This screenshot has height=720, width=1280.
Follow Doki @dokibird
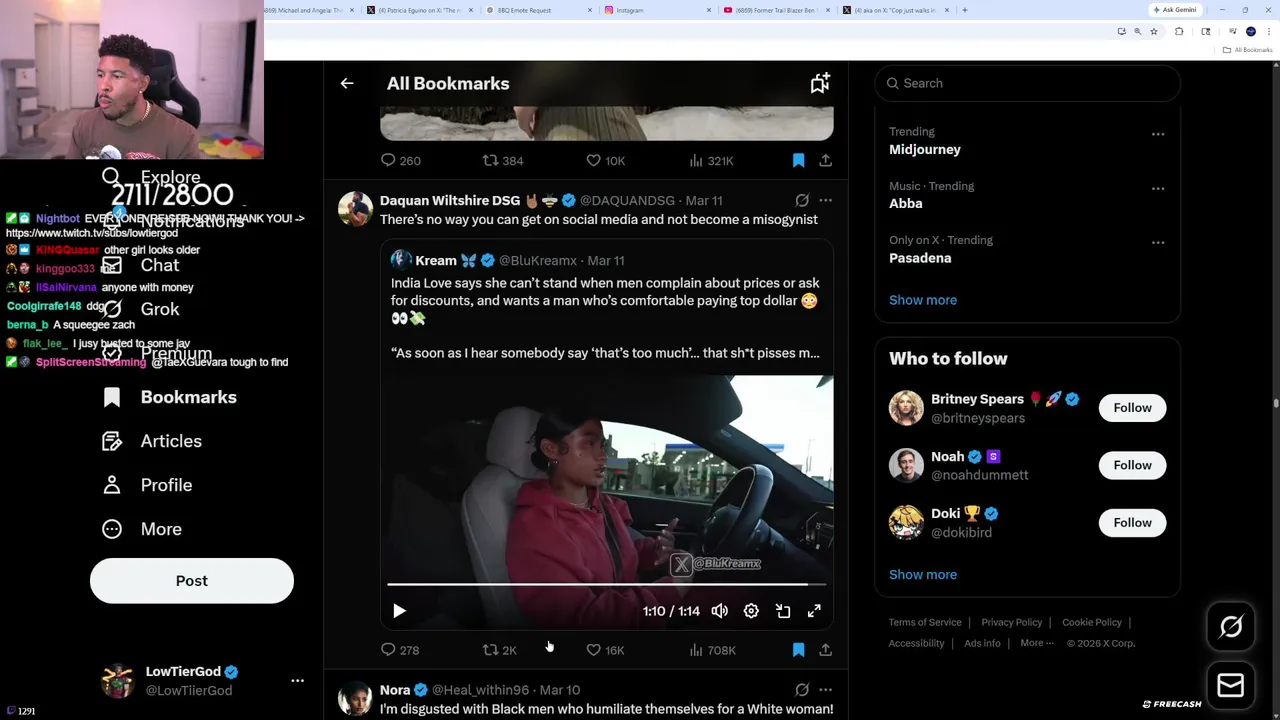(x=1132, y=523)
